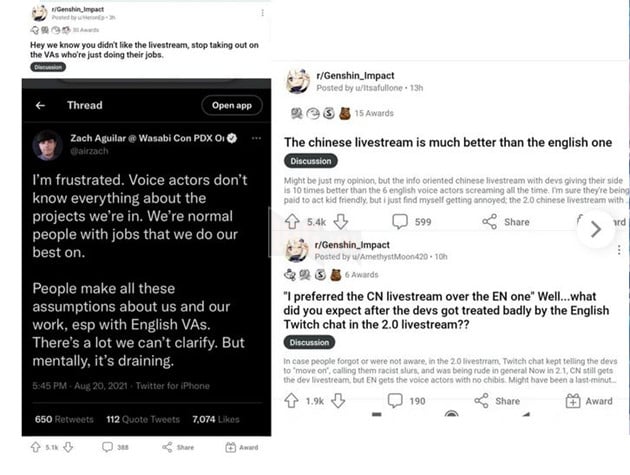The image size is (630, 475).
Task: Downvote the VA post with 5.1k votes
Action: pyautogui.click(x=67, y=448)
